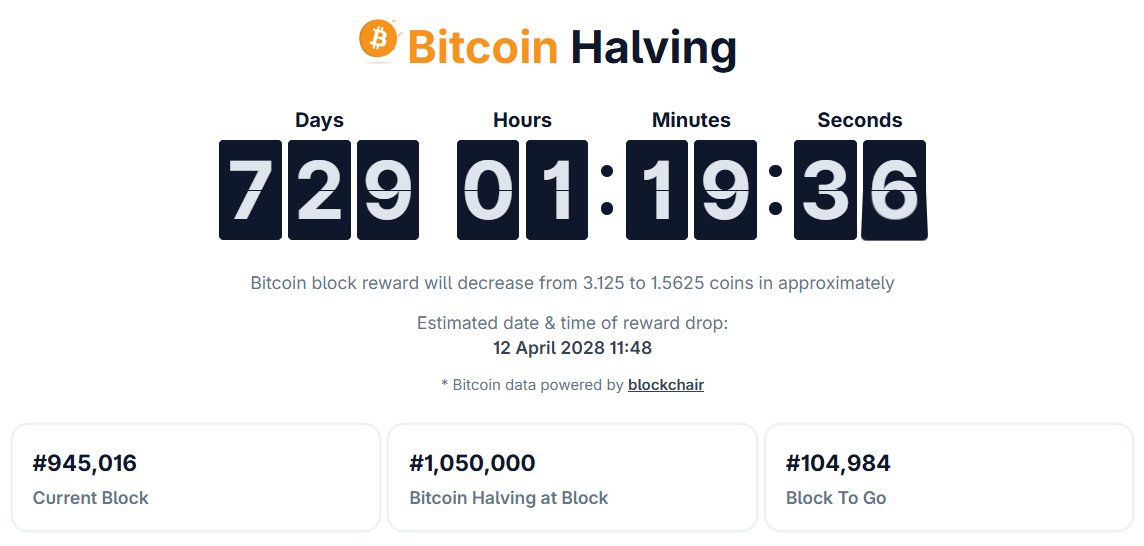Click the second Minutes digit tile showing 9
Screen dimensions: 1144x546
pos(725,190)
